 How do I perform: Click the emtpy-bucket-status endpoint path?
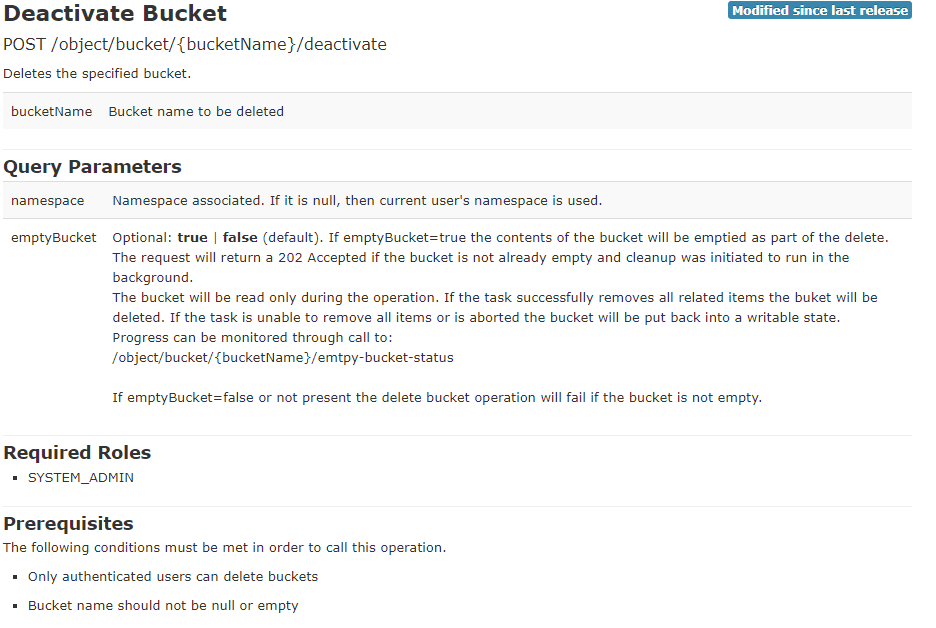283,357
